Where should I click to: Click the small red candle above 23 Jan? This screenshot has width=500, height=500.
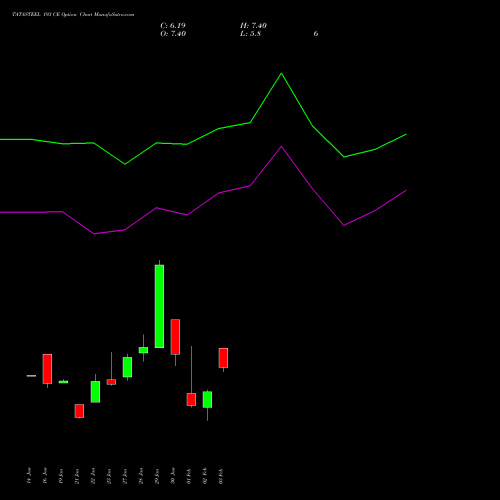pos(111,382)
